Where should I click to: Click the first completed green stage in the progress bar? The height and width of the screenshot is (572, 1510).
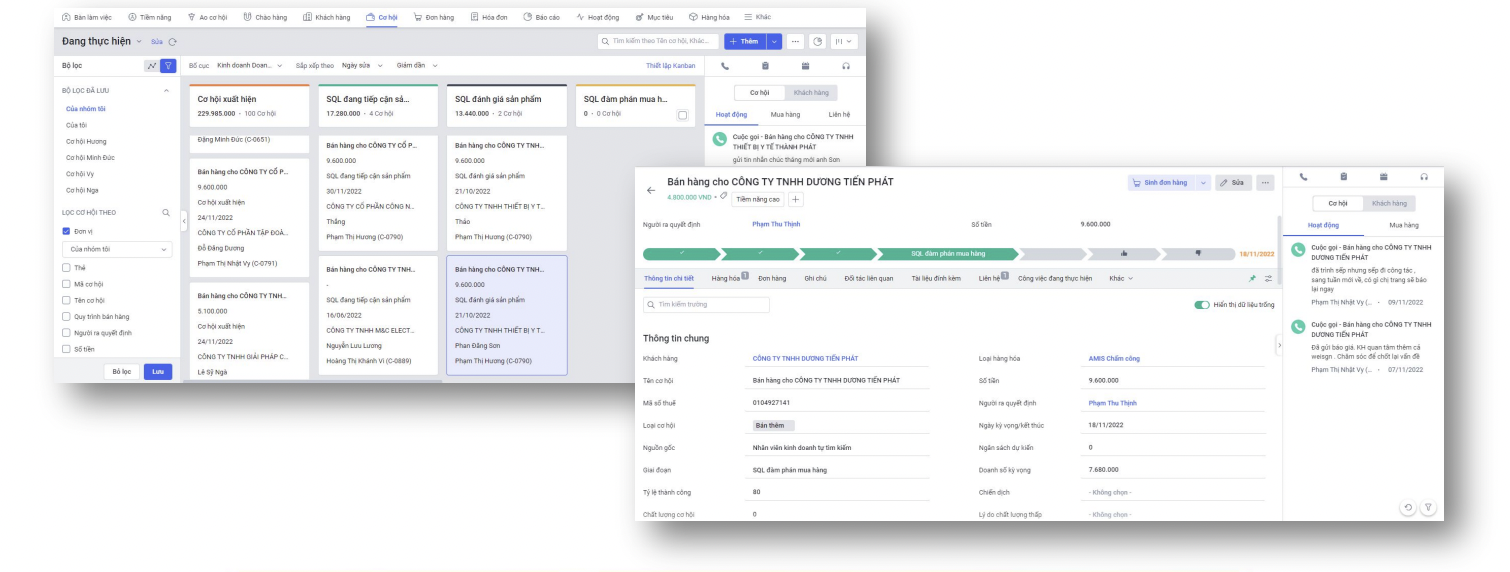[x=681, y=253]
